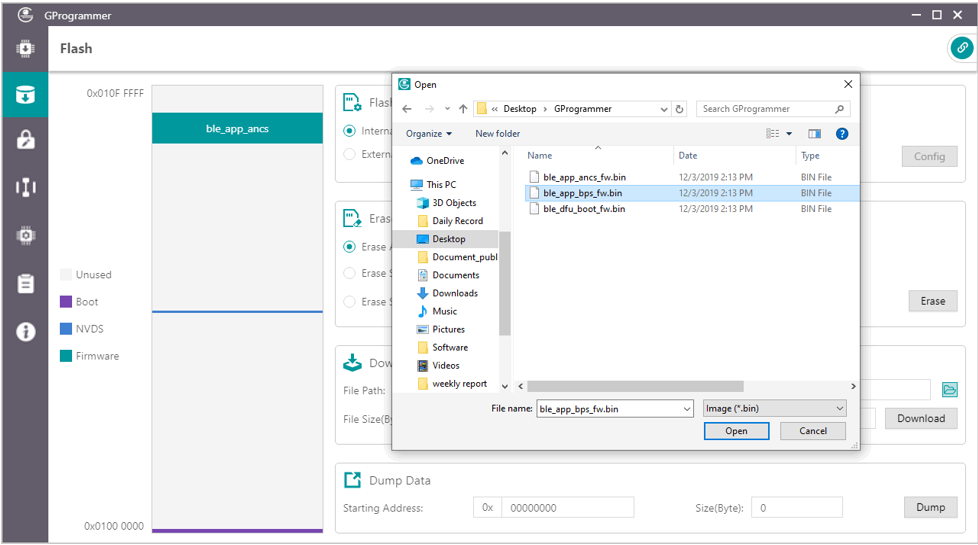Open the Firmware page in the sidebar
Viewport: 978px width, 545px height.
click(25, 49)
